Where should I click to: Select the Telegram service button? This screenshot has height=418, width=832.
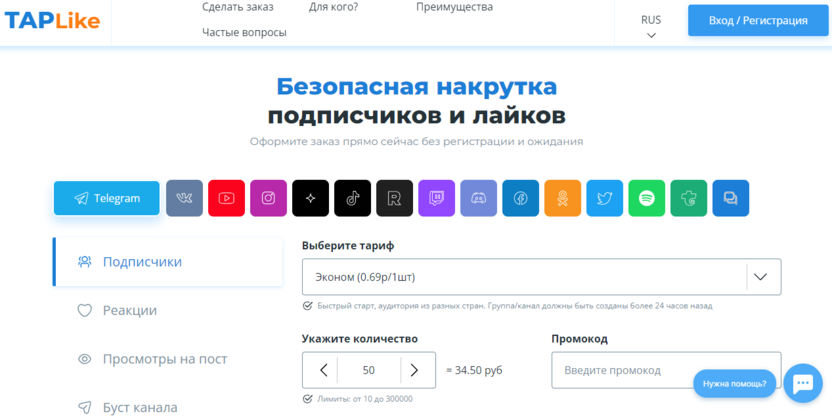[106, 198]
